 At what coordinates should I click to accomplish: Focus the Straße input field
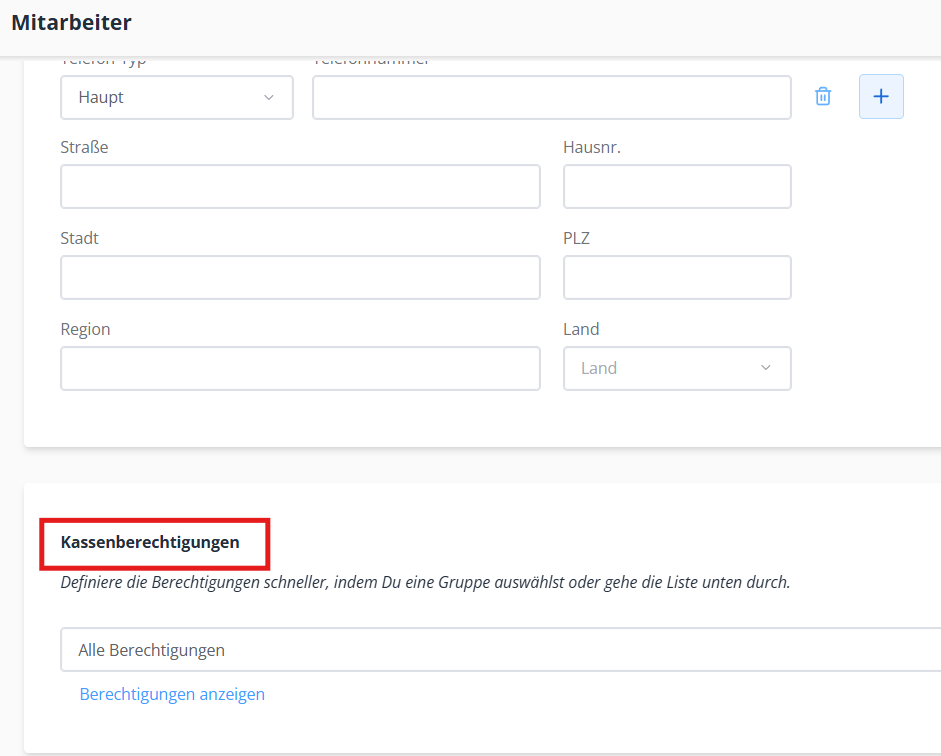(x=300, y=187)
